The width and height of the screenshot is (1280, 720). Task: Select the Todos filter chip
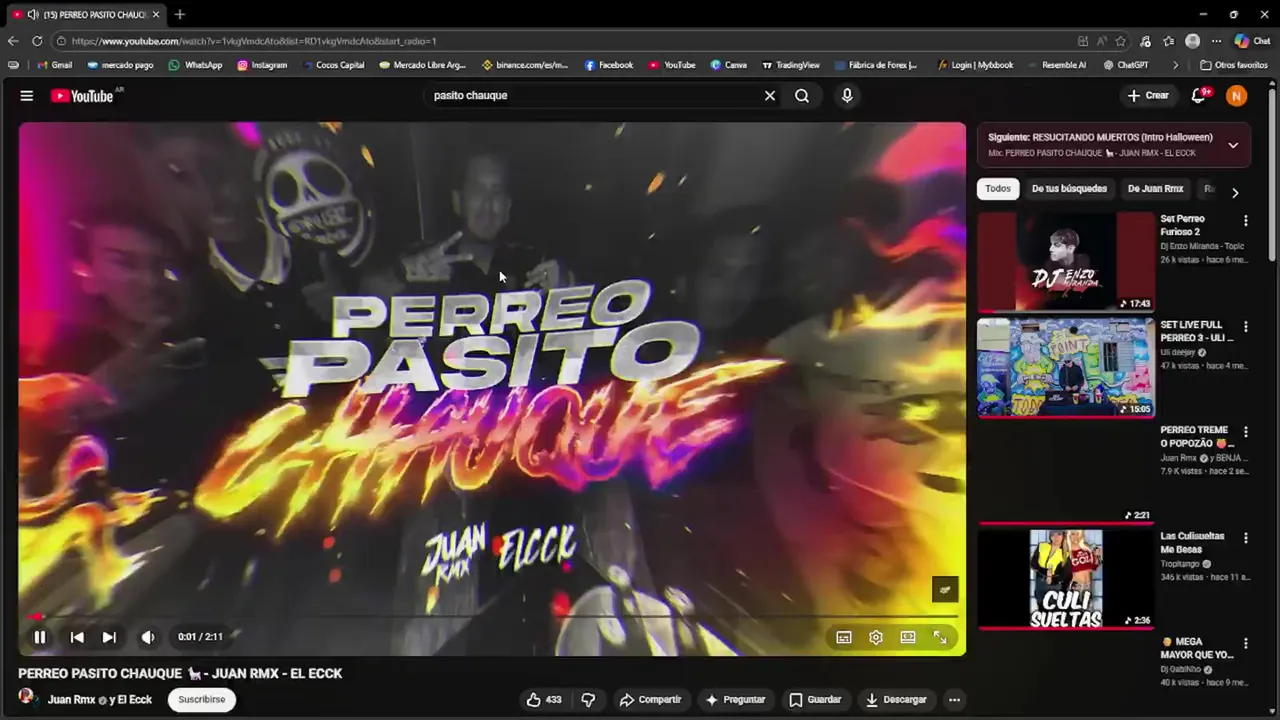pos(998,189)
